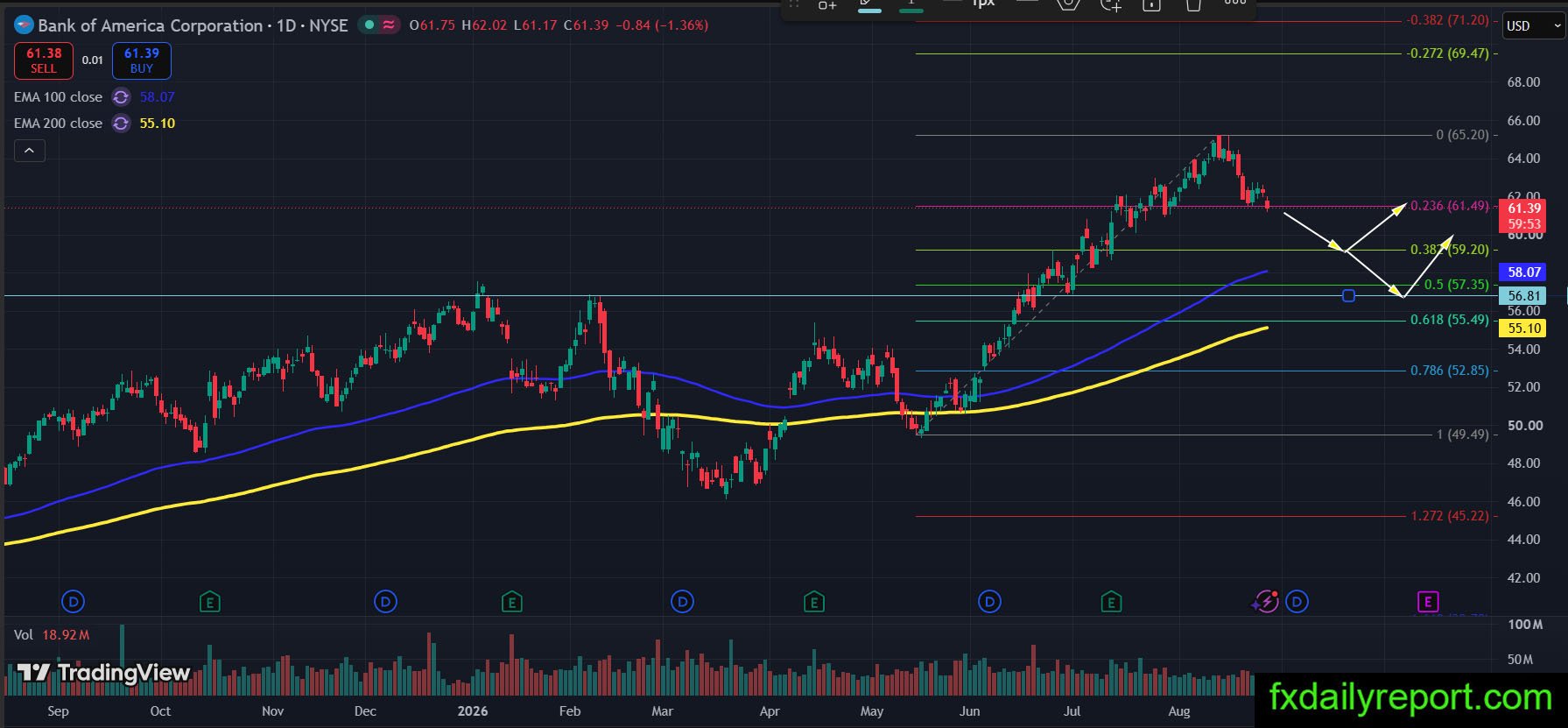Image resolution: width=1568 pixels, height=728 pixels.
Task: Click the -0.272 (69.47) Fibonacci label
Action: [x=1447, y=53]
